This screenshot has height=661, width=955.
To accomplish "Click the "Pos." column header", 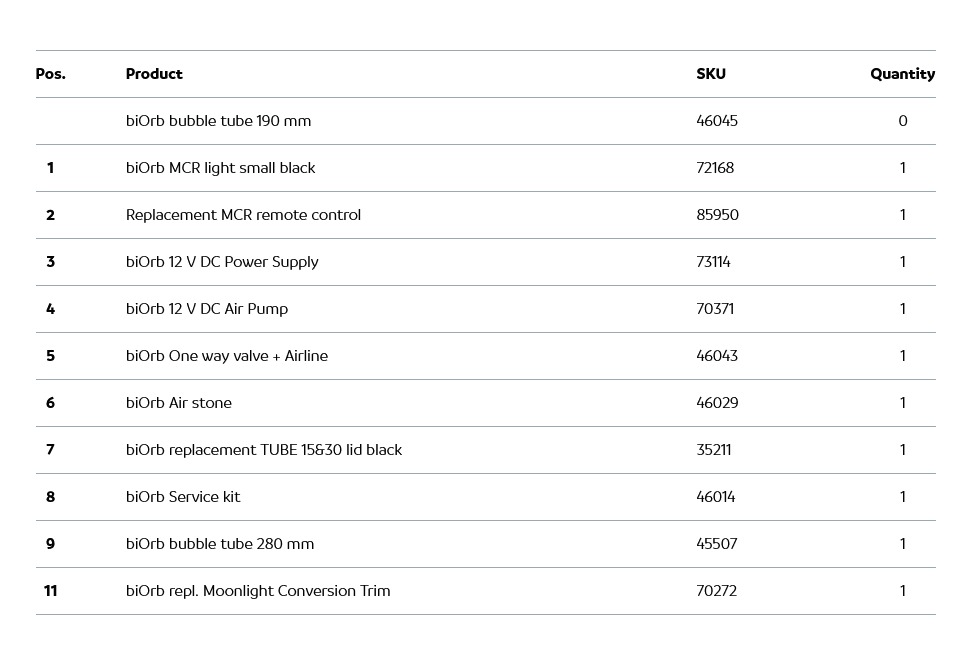I will click(51, 74).
